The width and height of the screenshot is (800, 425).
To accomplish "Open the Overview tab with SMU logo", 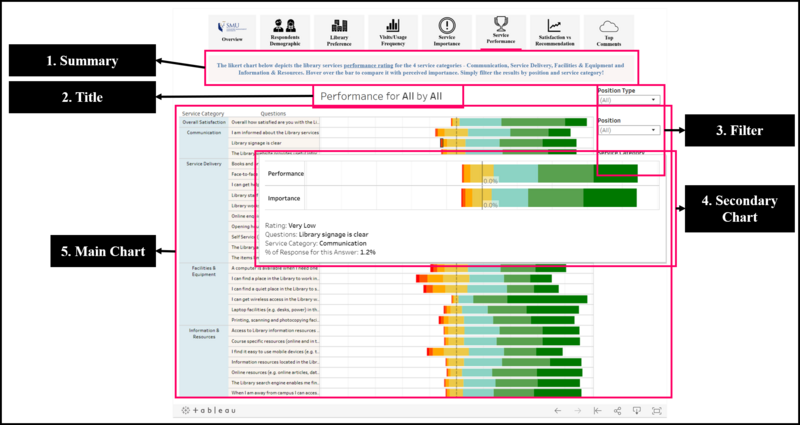I will pyautogui.click(x=232, y=30).
